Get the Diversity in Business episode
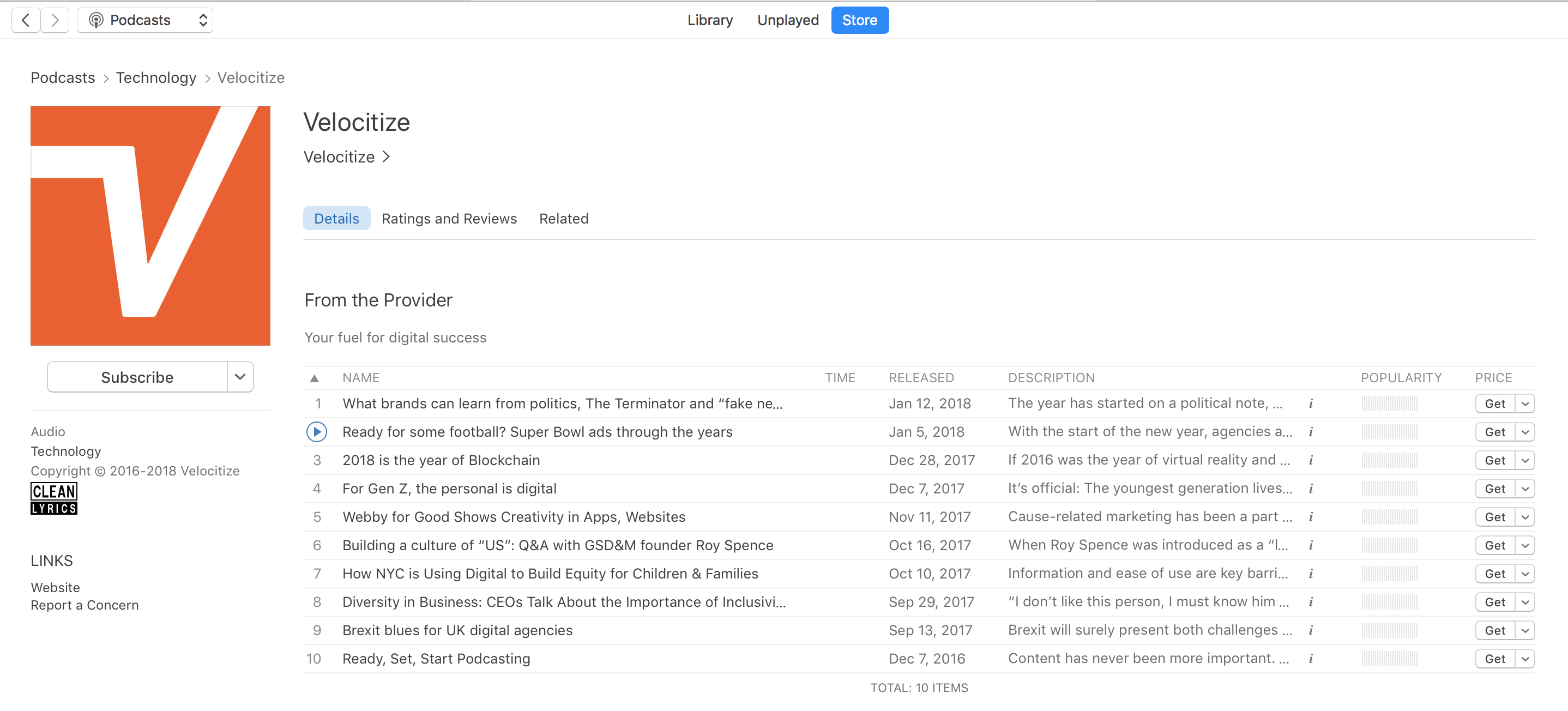The width and height of the screenshot is (1568, 711). click(x=1495, y=602)
